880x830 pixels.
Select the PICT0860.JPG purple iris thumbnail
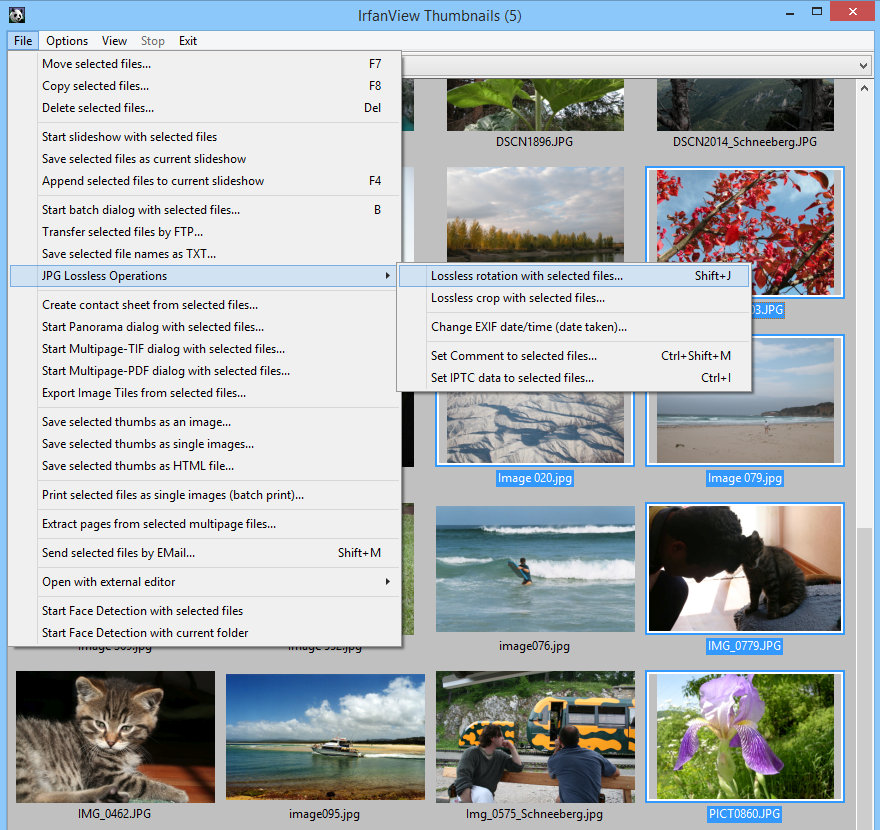pyautogui.click(x=744, y=736)
